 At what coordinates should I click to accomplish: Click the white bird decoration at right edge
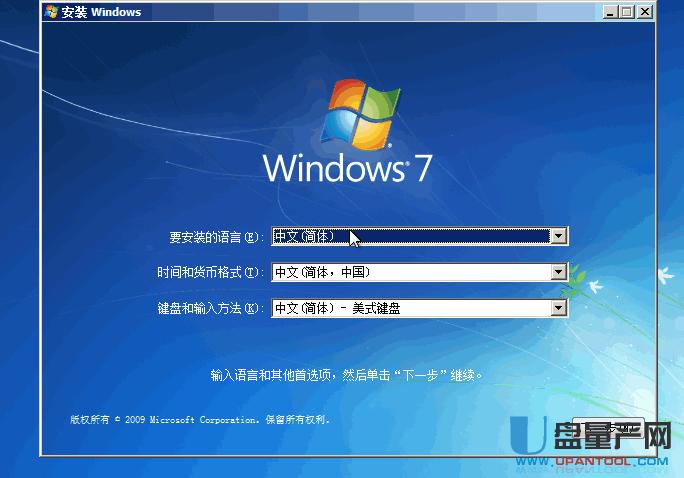click(x=664, y=275)
